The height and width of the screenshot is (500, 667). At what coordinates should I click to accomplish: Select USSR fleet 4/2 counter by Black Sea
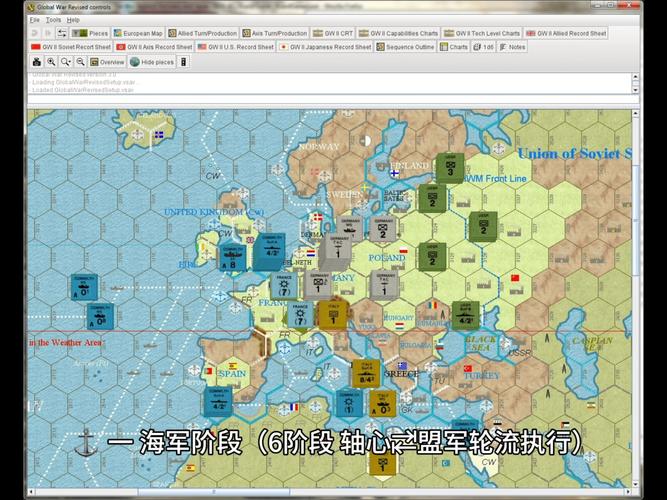pyautogui.click(x=466, y=315)
